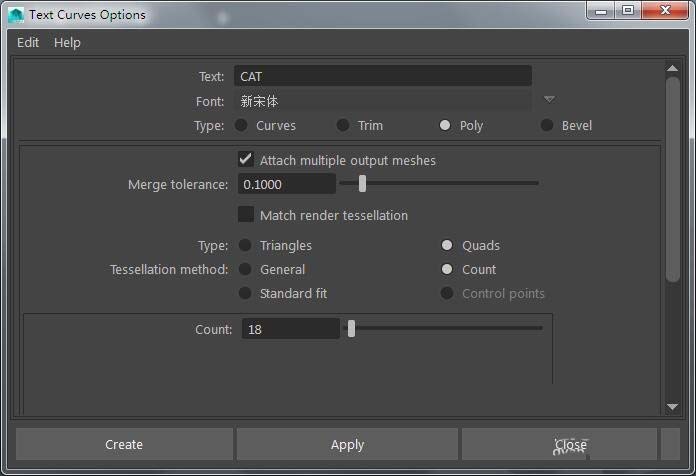Click the Merge tolerance slider handle
The height and width of the screenshot is (476, 696).
pyautogui.click(x=362, y=183)
